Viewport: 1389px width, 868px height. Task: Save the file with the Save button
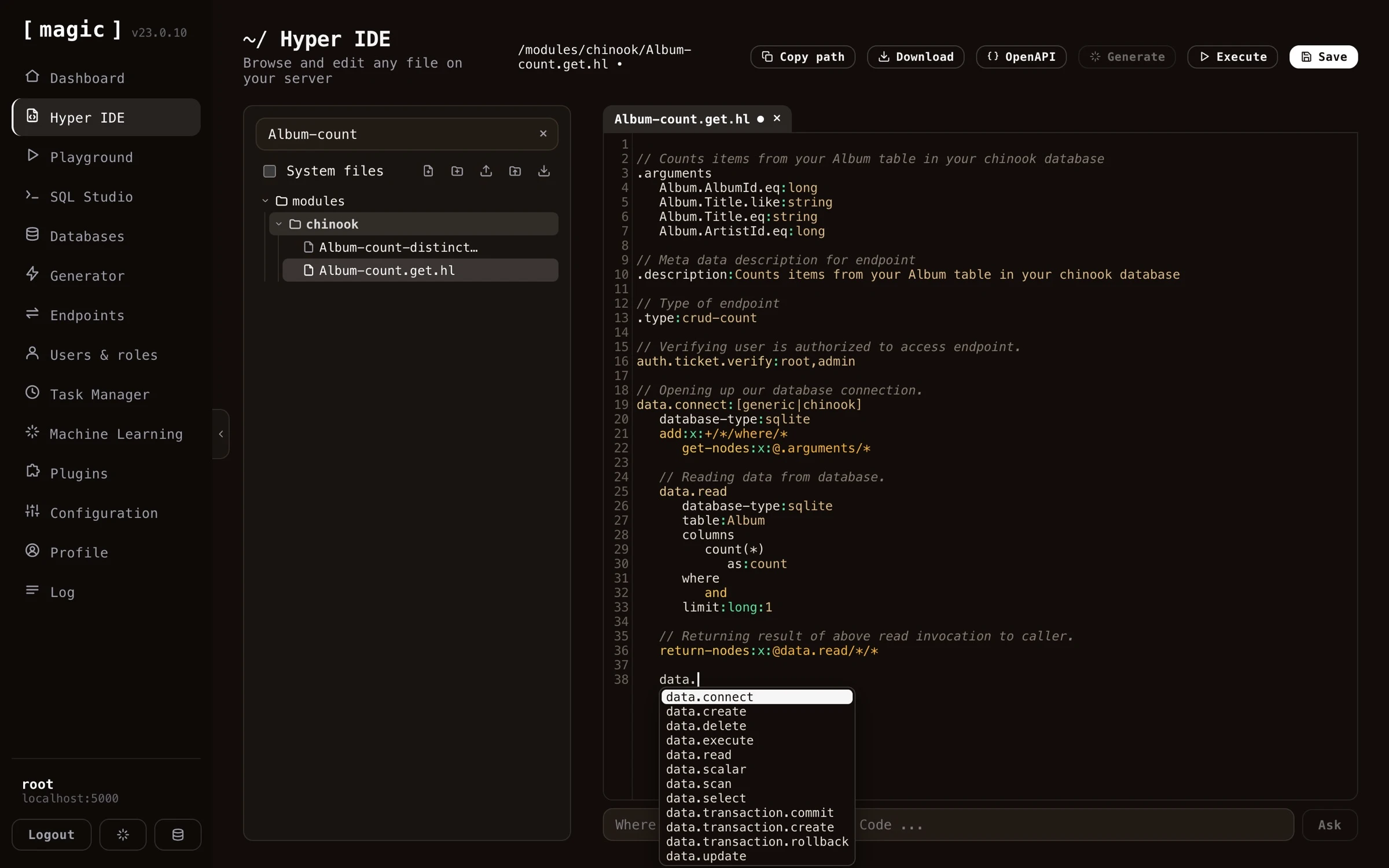point(1324,57)
